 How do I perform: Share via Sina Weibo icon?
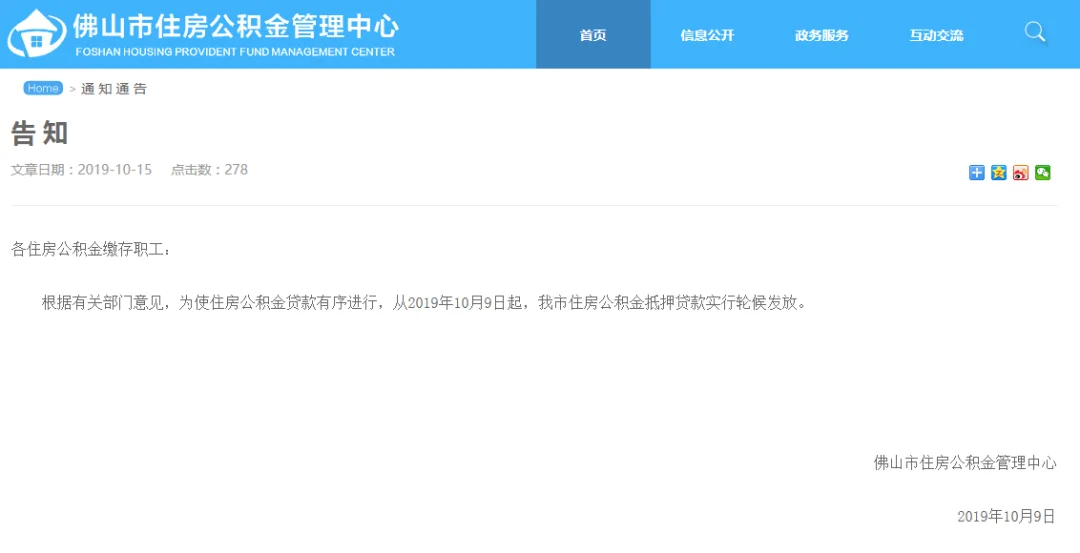coord(1021,173)
